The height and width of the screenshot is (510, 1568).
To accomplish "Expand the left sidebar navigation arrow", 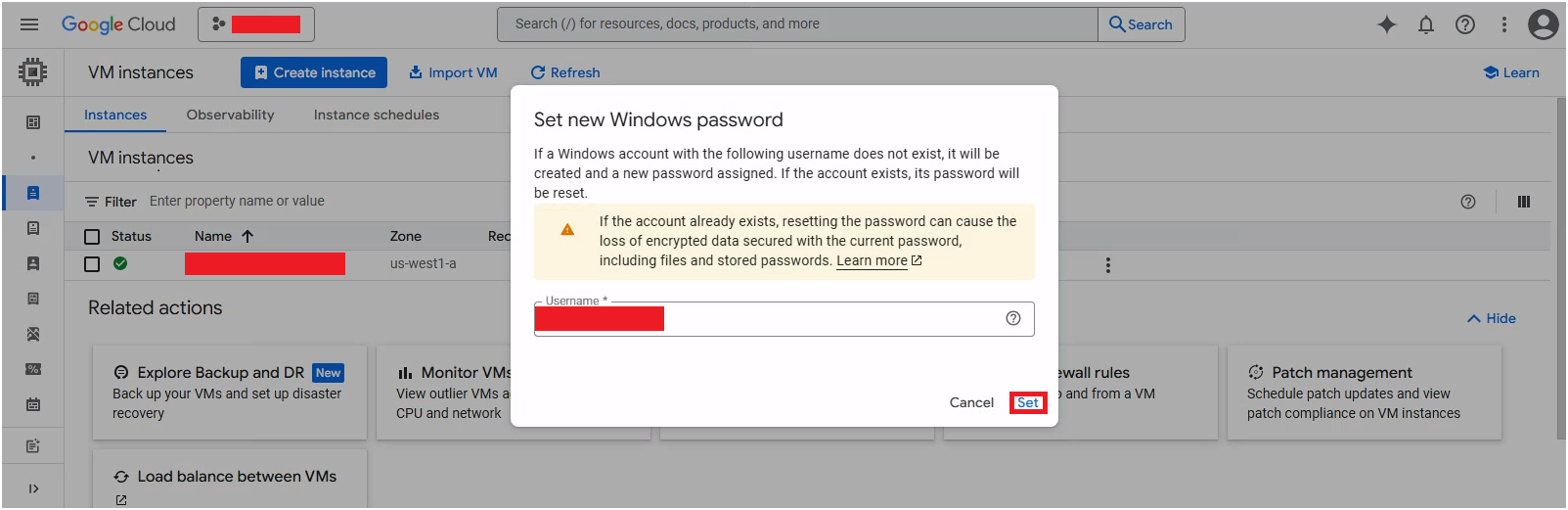I will 33,488.
